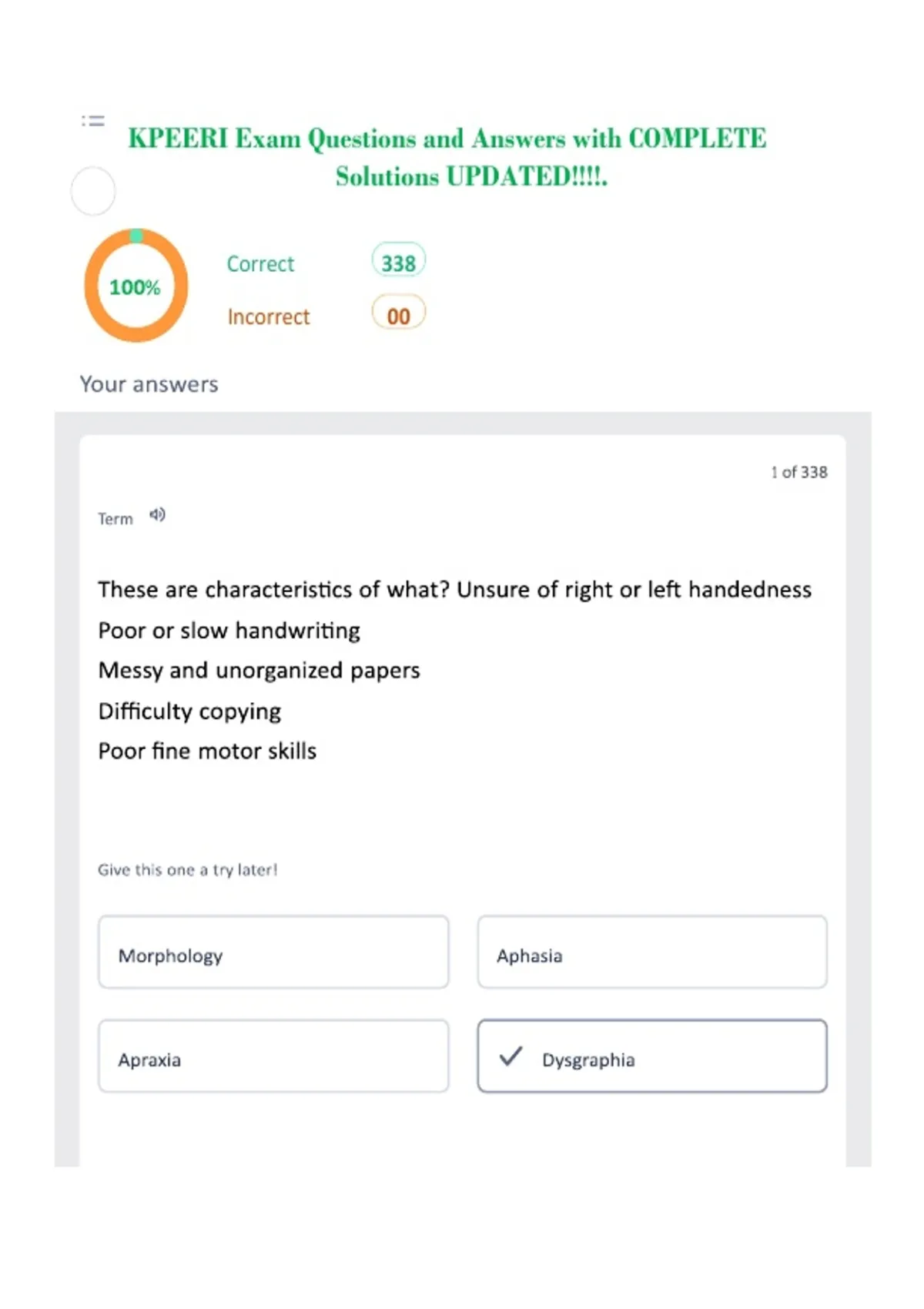The height and width of the screenshot is (1309, 924).
Task: Play the term audio speaker icon
Action: 157,514
